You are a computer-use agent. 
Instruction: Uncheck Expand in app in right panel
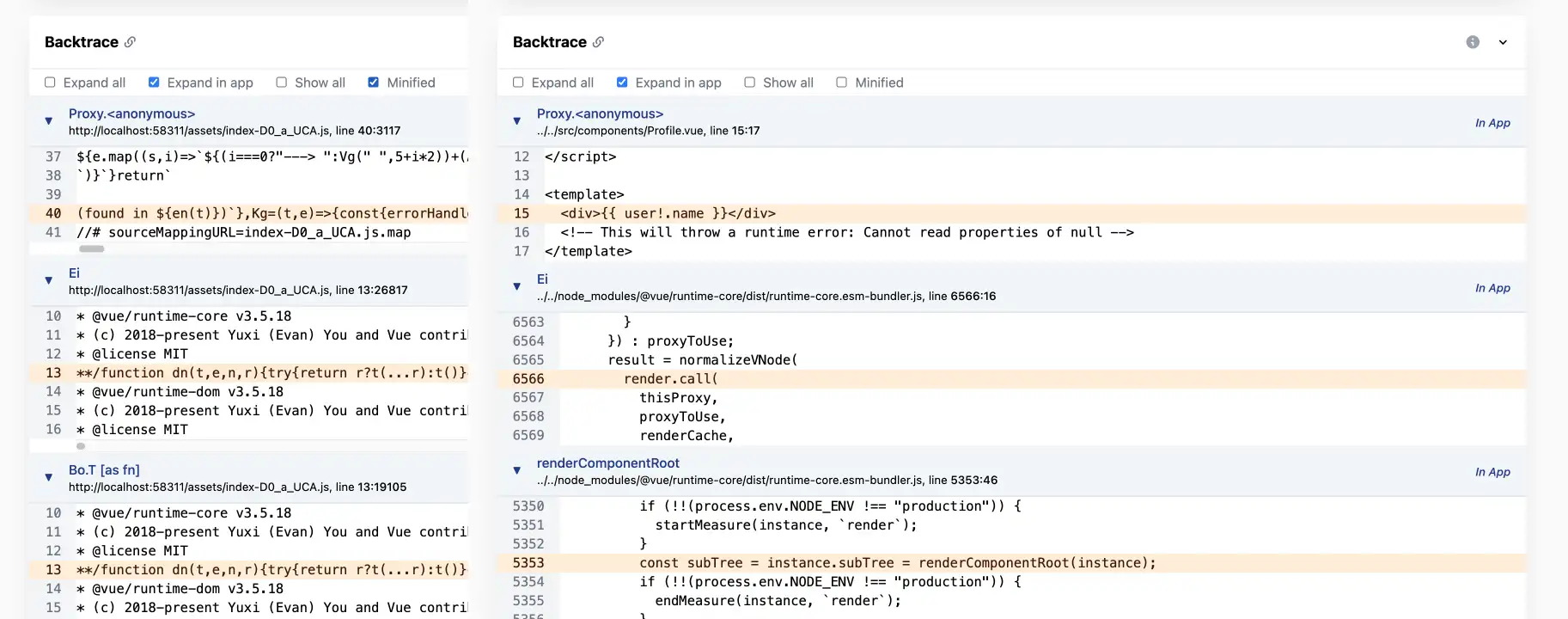[x=622, y=83]
